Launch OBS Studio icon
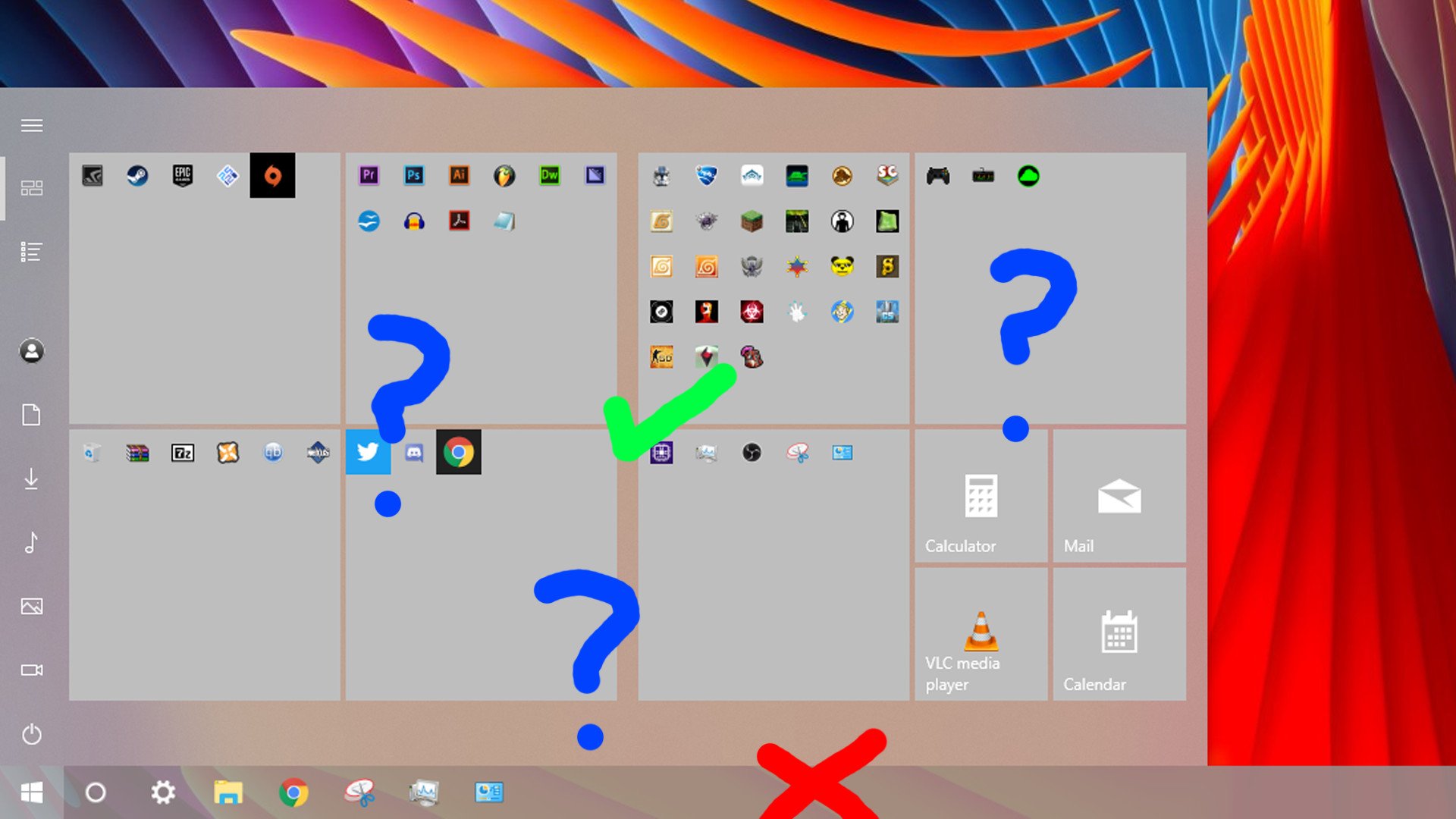1456x819 pixels. click(x=752, y=453)
